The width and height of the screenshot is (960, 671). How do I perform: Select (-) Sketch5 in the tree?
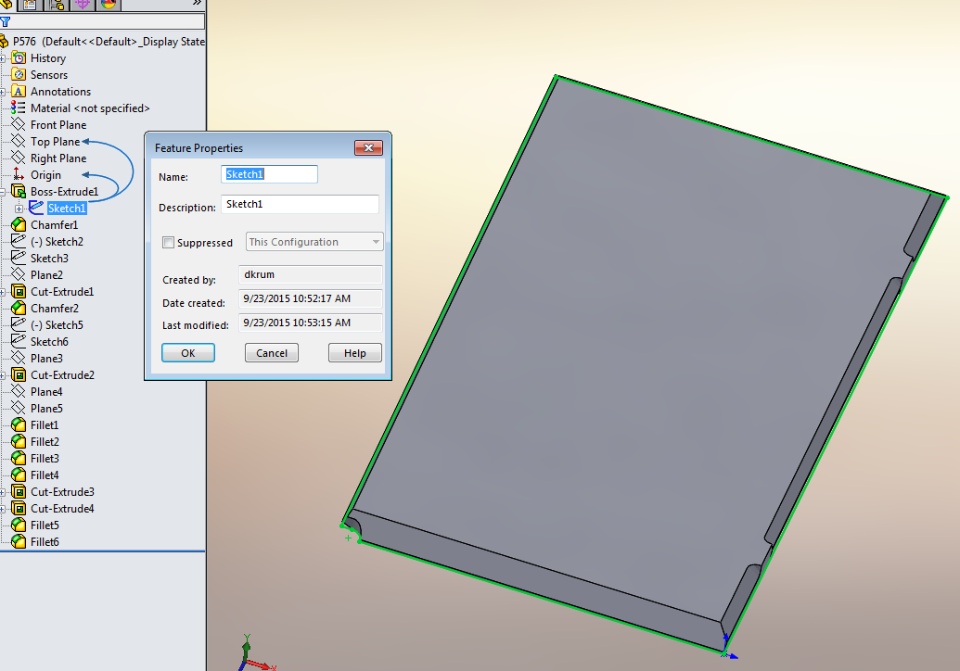point(57,325)
